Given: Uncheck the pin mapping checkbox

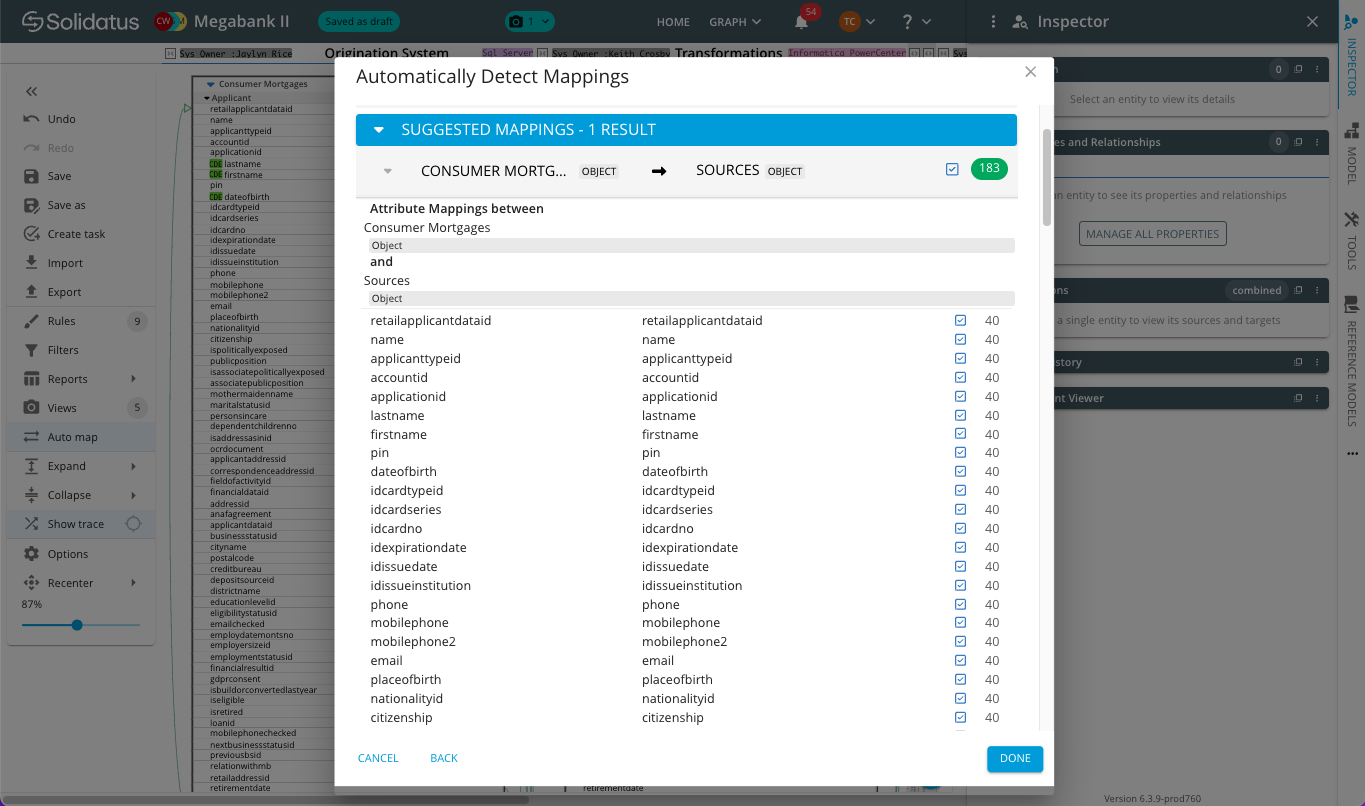Looking at the screenshot, I should tap(960, 453).
